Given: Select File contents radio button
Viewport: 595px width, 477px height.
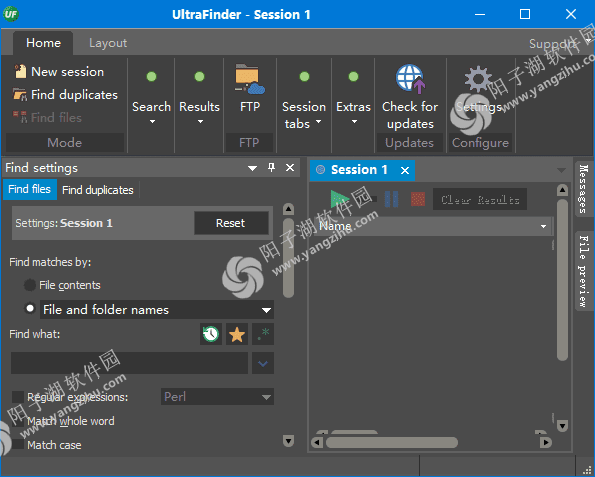Looking at the screenshot, I should click(x=30, y=285).
